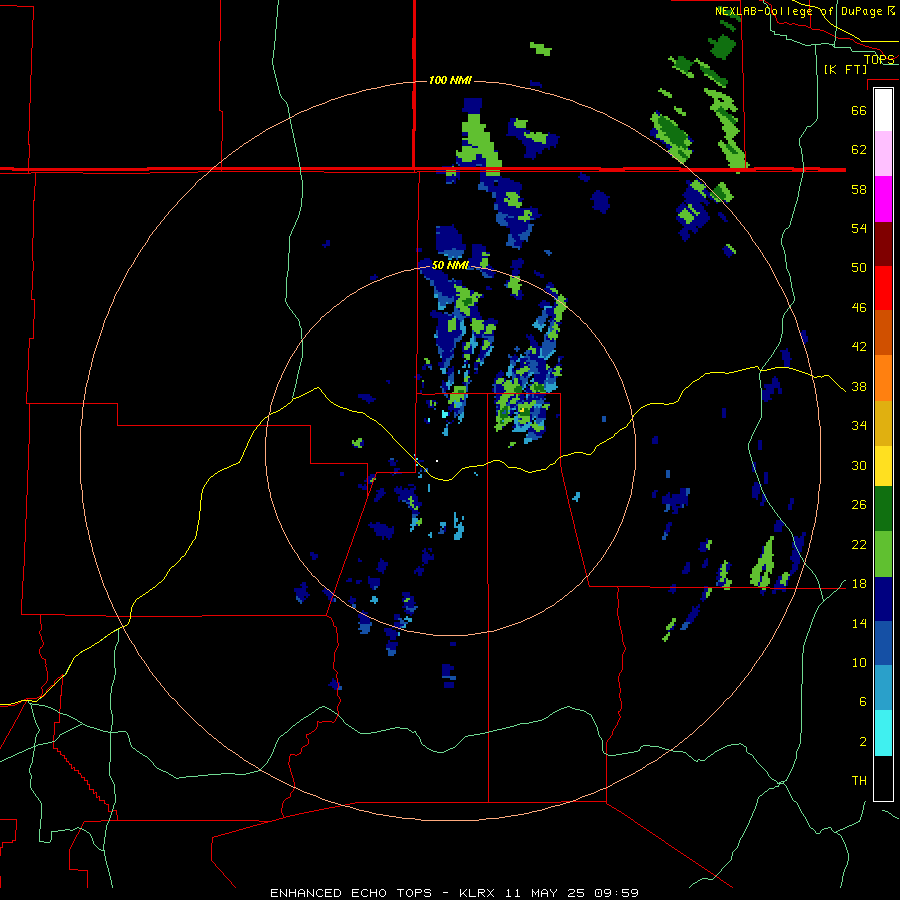Pick the dark orange legend swatch
The width and height of the screenshot is (900, 900).
click(883, 332)
